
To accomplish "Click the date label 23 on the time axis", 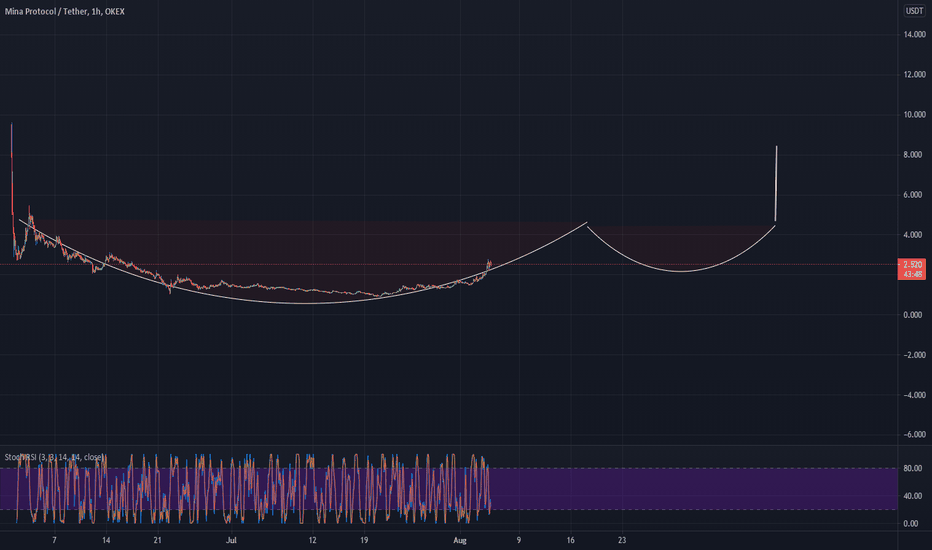I will pyautogui.click(x=622, y=540).
